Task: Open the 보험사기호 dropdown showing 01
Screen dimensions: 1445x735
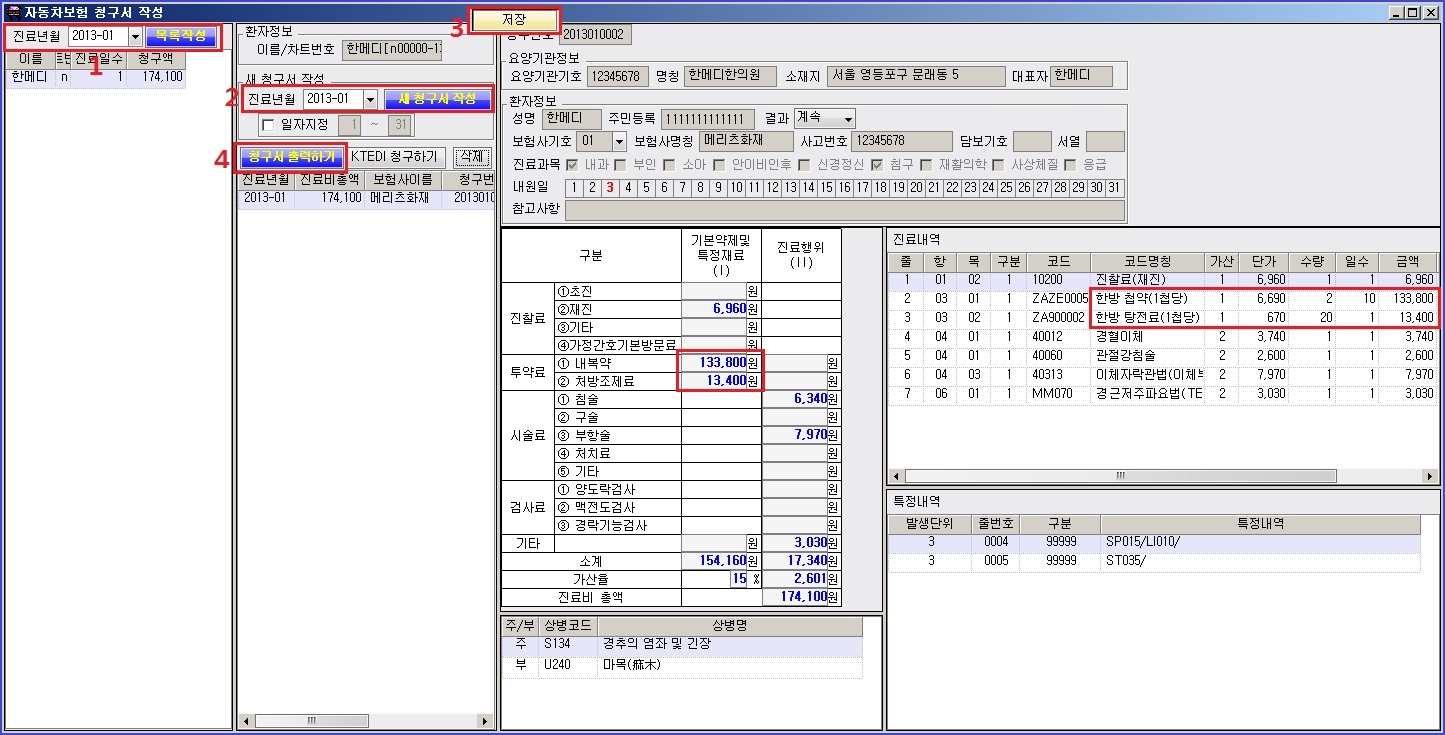Action: point(619,141)
